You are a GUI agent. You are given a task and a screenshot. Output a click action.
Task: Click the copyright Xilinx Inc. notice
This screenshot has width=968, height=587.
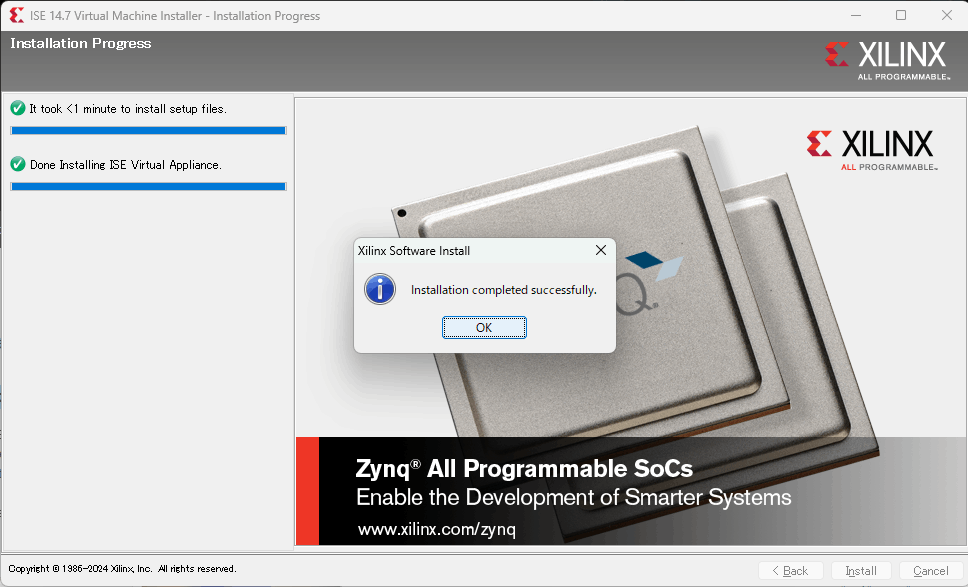[x=122, y=568]
